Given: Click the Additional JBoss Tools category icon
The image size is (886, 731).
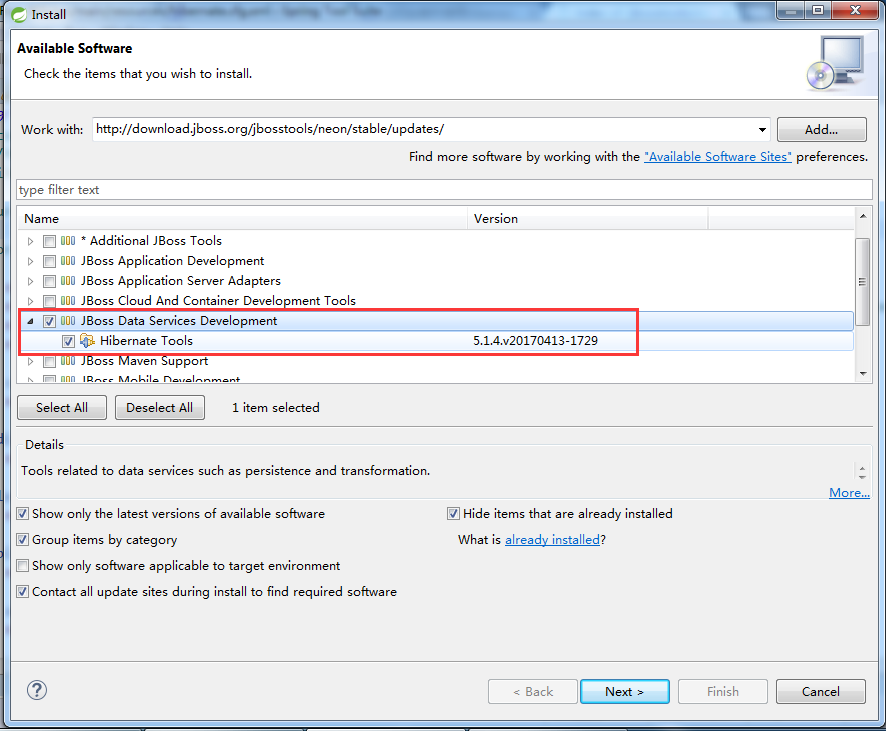Looking at the screenshot, I should coord(66,240).
